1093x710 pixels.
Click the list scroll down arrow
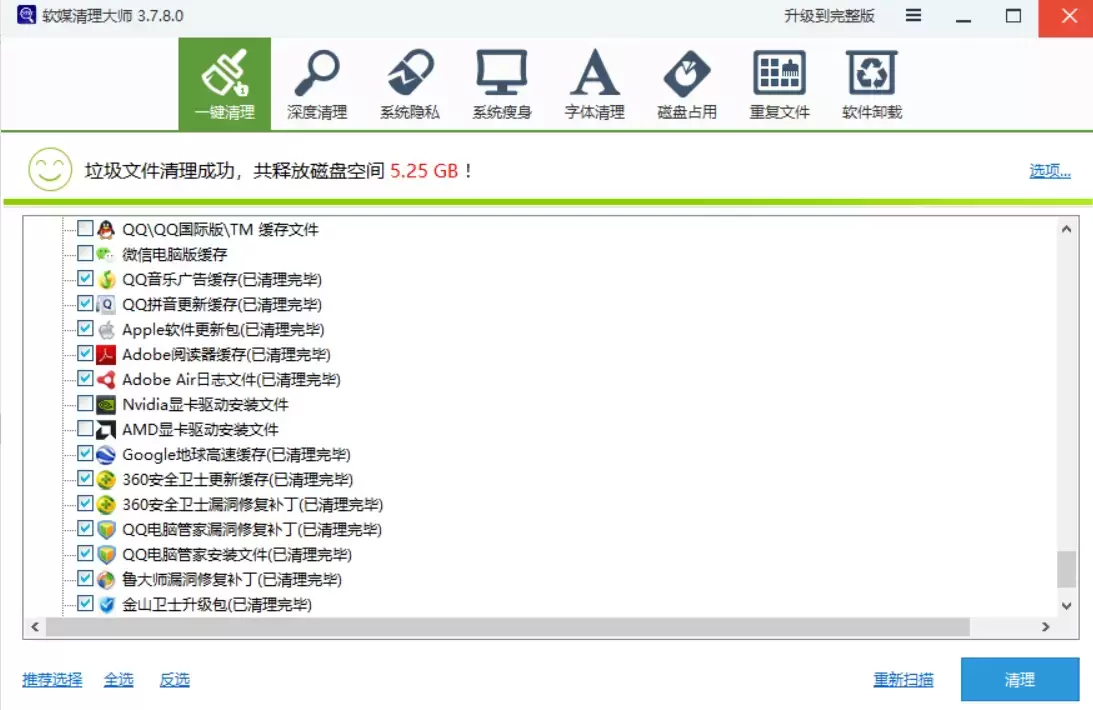coord(1067,606)
